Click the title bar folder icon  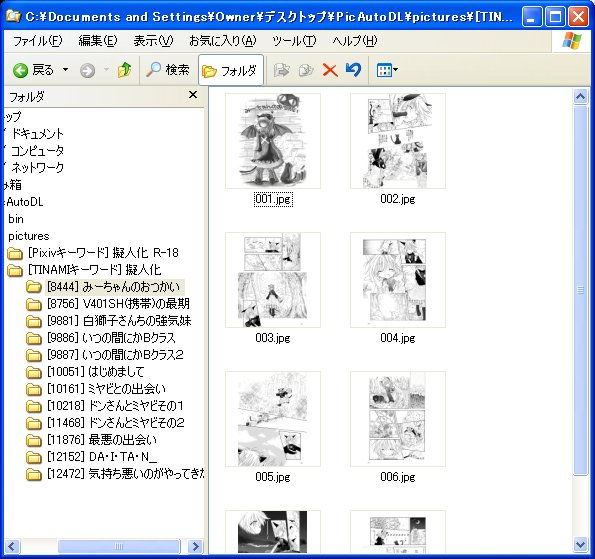(13, 16)
